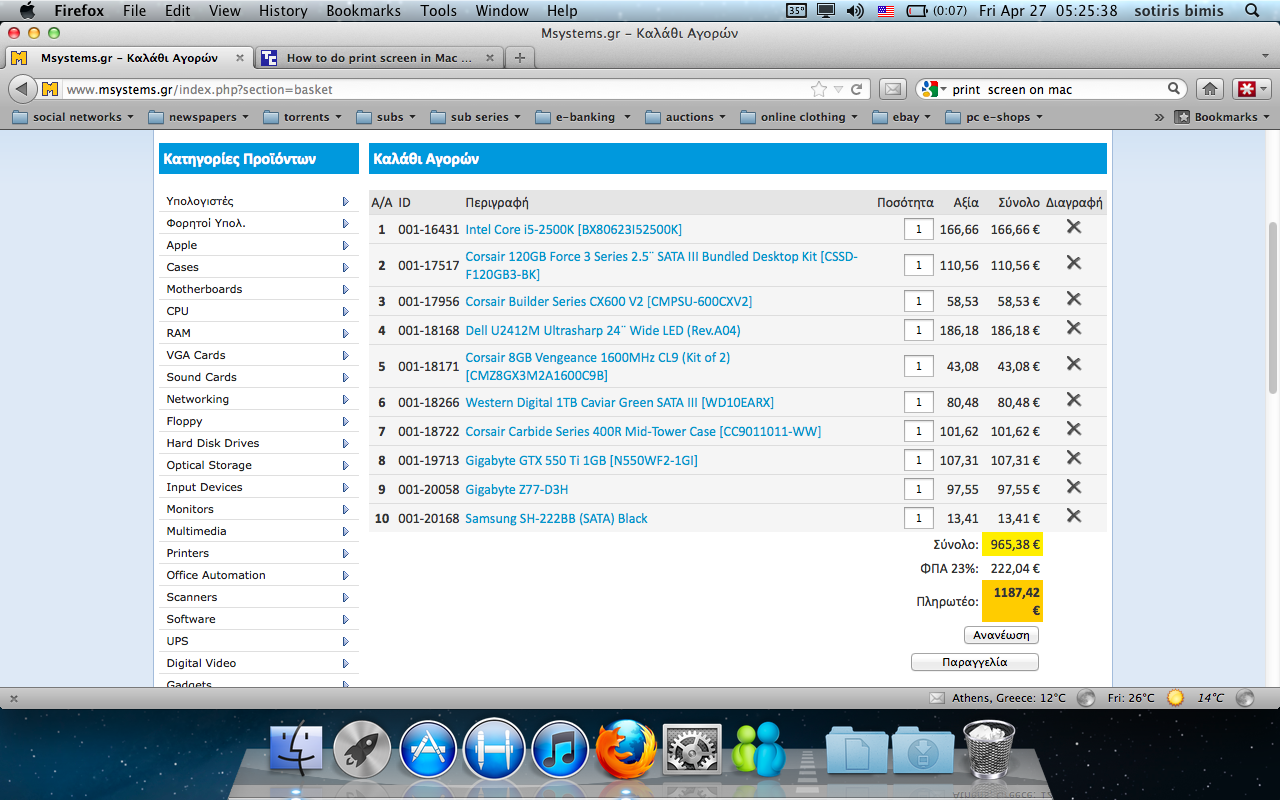Remove Corsair 8GB Vengeance row with X
This screenshot has width=1280, height=800.
pyautogui.click(x=1073, y=364)
